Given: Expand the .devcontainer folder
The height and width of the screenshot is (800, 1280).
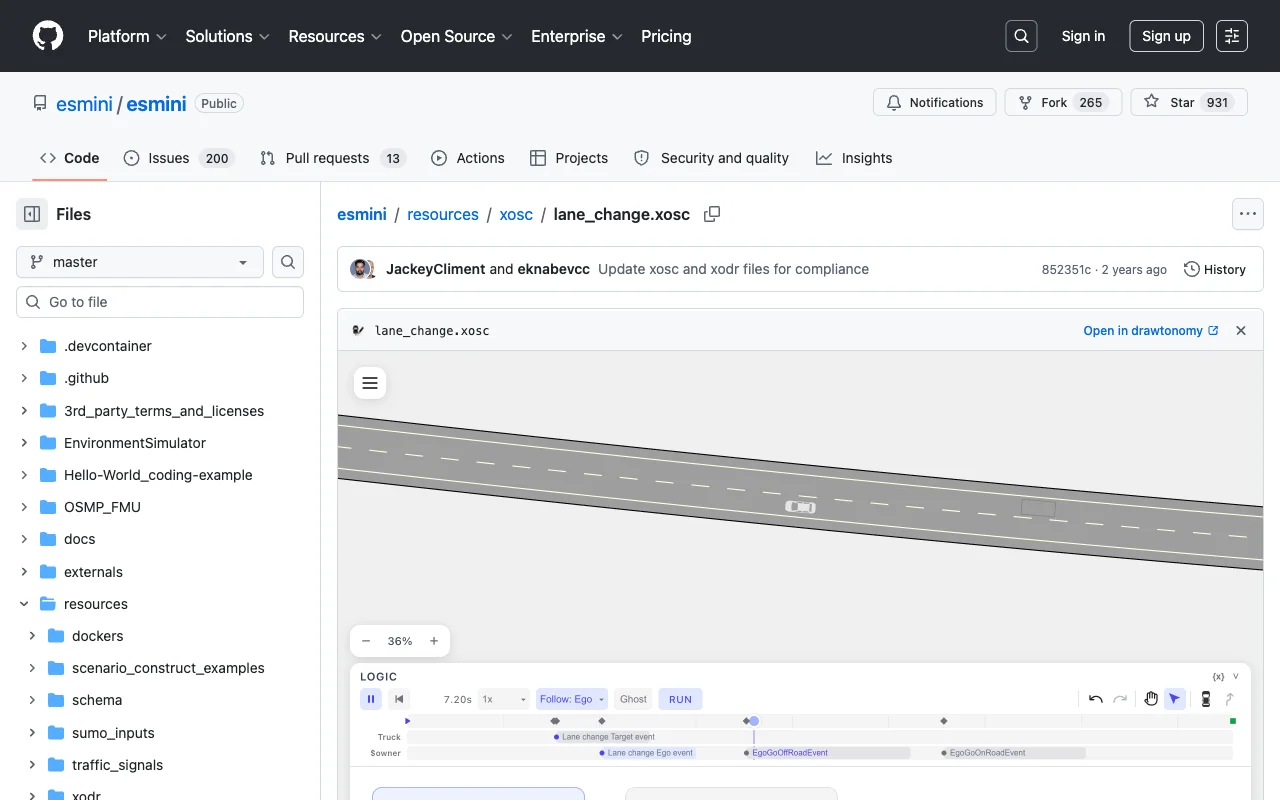Looking at the screenshot, I should point(24,346).
